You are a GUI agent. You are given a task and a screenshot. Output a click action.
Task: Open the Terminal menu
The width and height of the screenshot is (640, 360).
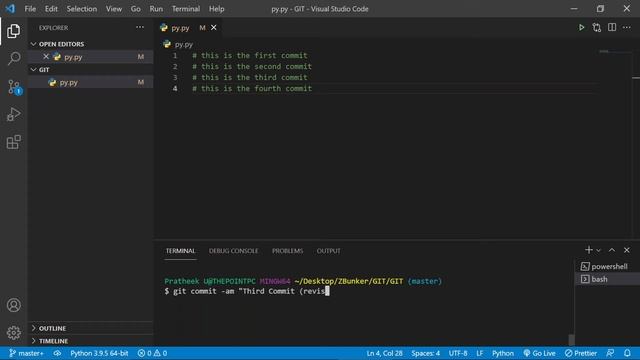pyautogui.click(x=186, y=9)
